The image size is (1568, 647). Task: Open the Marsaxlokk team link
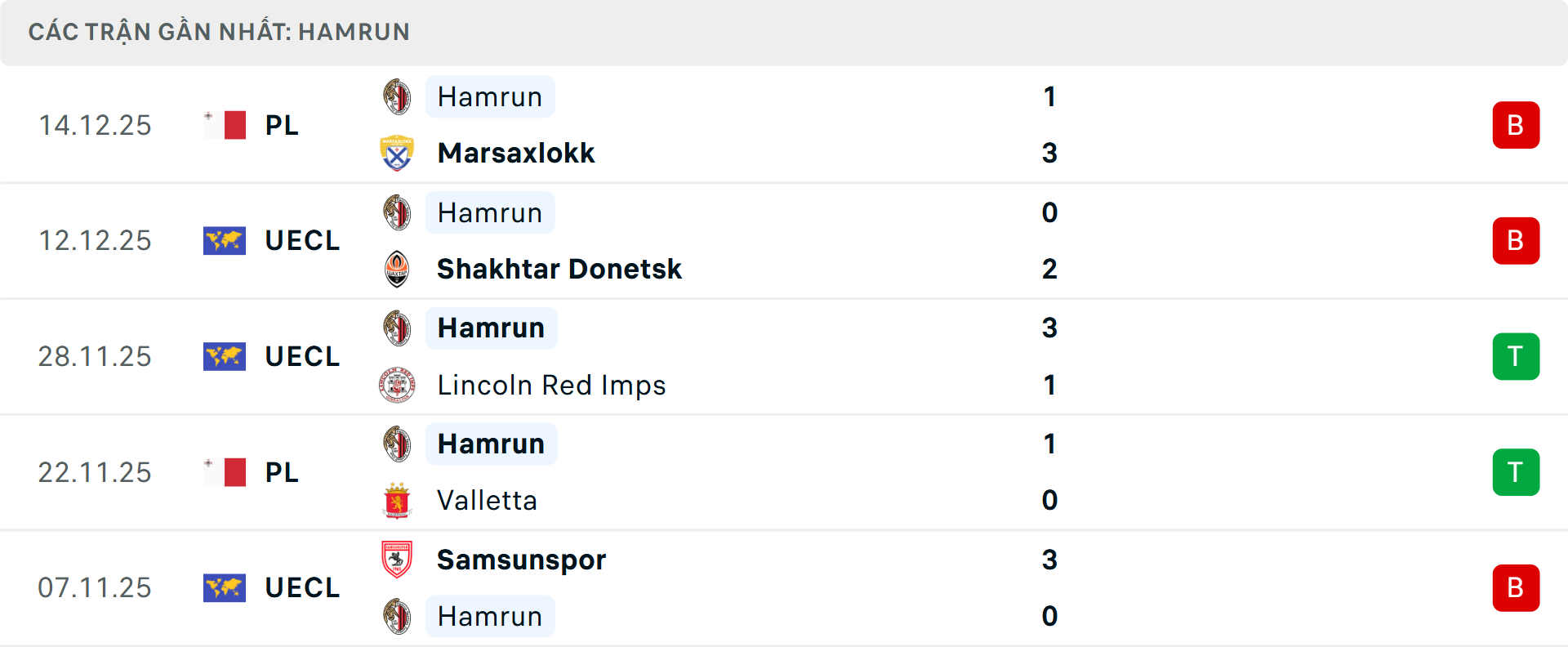coord(516,154)
